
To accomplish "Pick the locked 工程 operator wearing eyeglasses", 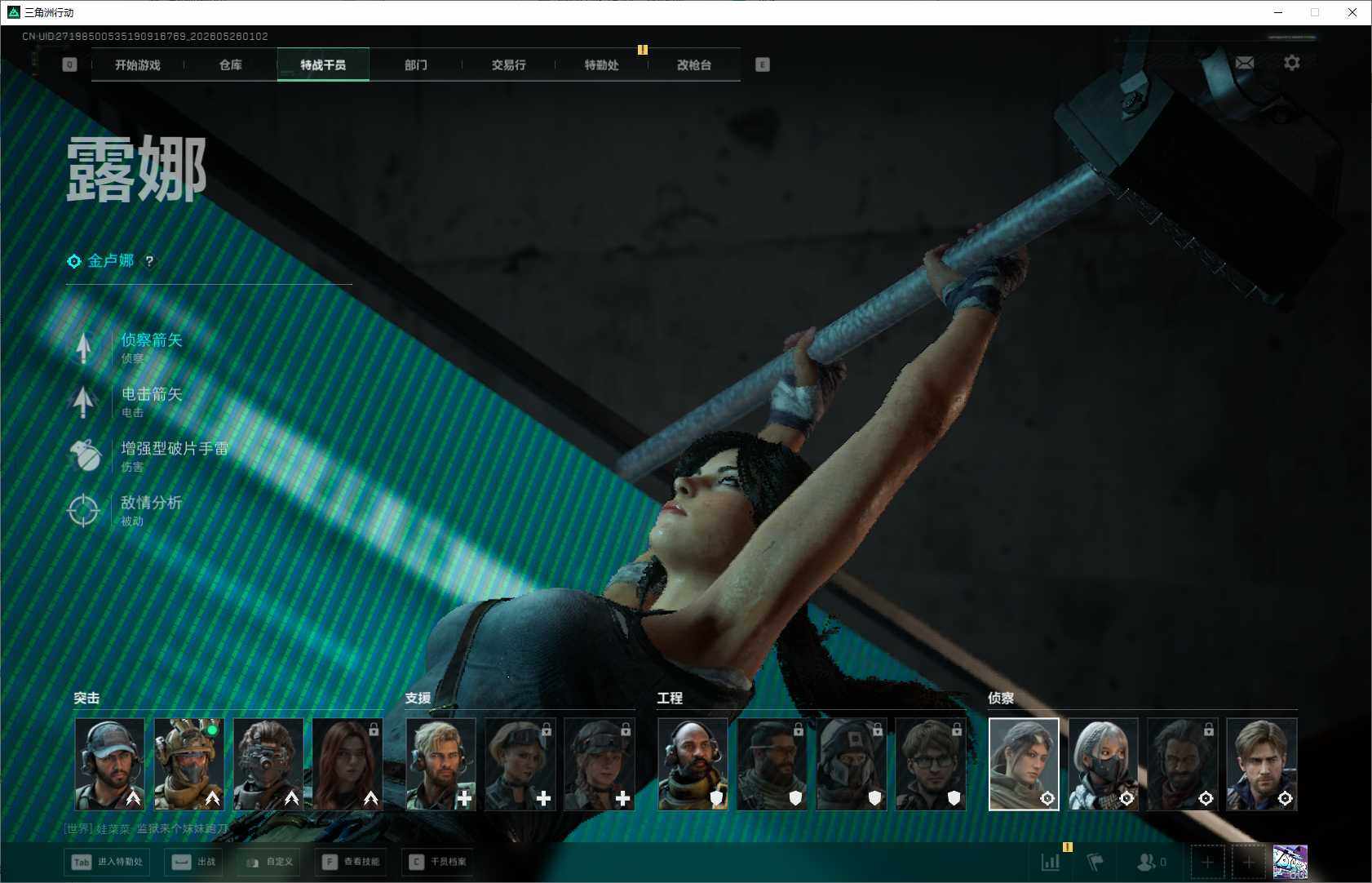I will point(931,764).
